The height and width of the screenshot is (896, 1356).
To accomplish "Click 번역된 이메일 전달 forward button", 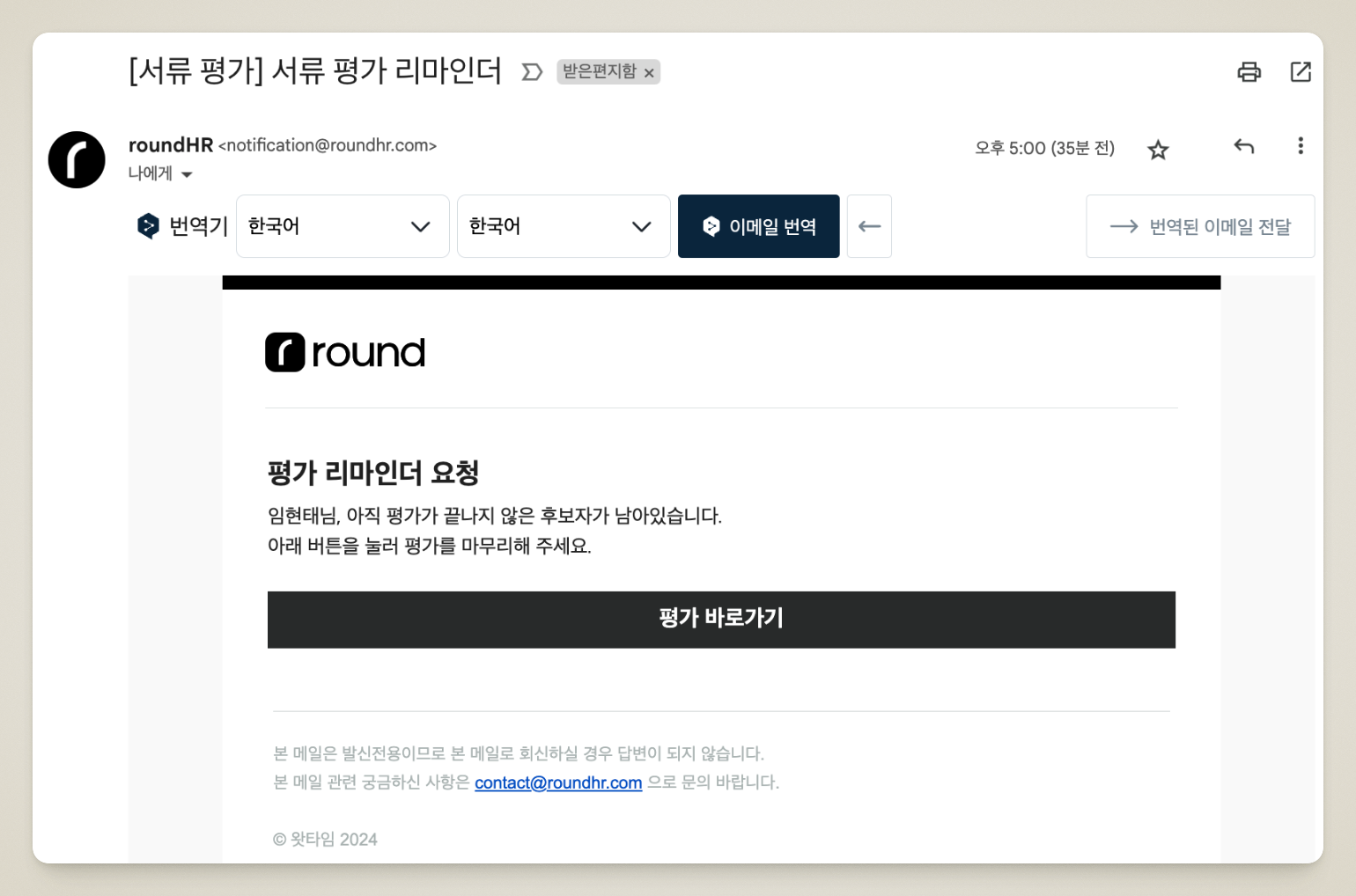I will (1200, 226).
